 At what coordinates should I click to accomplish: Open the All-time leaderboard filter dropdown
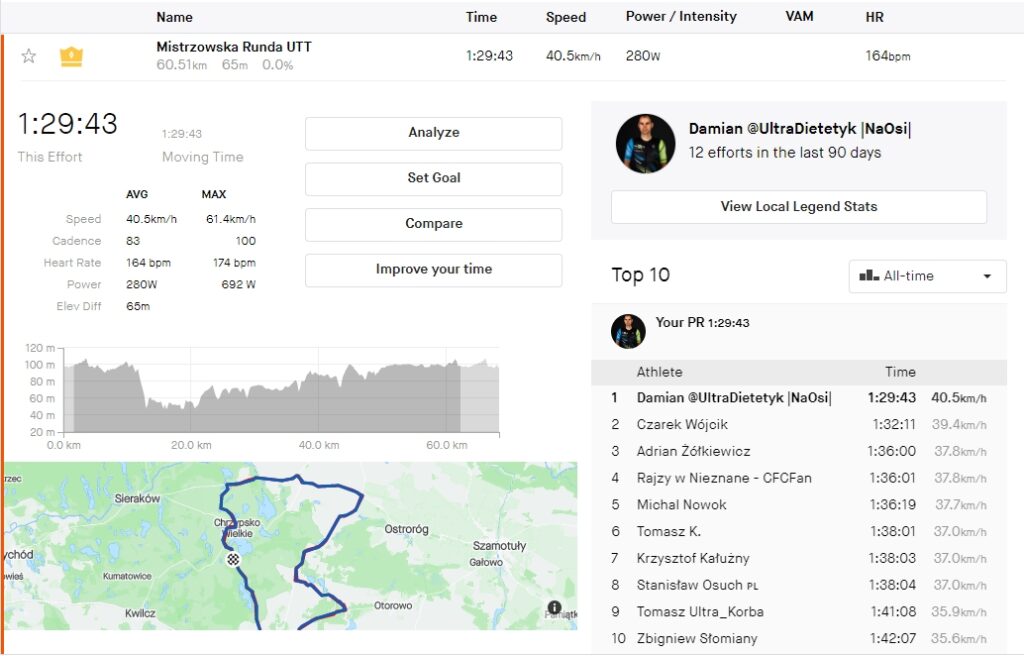pyautogui.click(x=927, y=276)
